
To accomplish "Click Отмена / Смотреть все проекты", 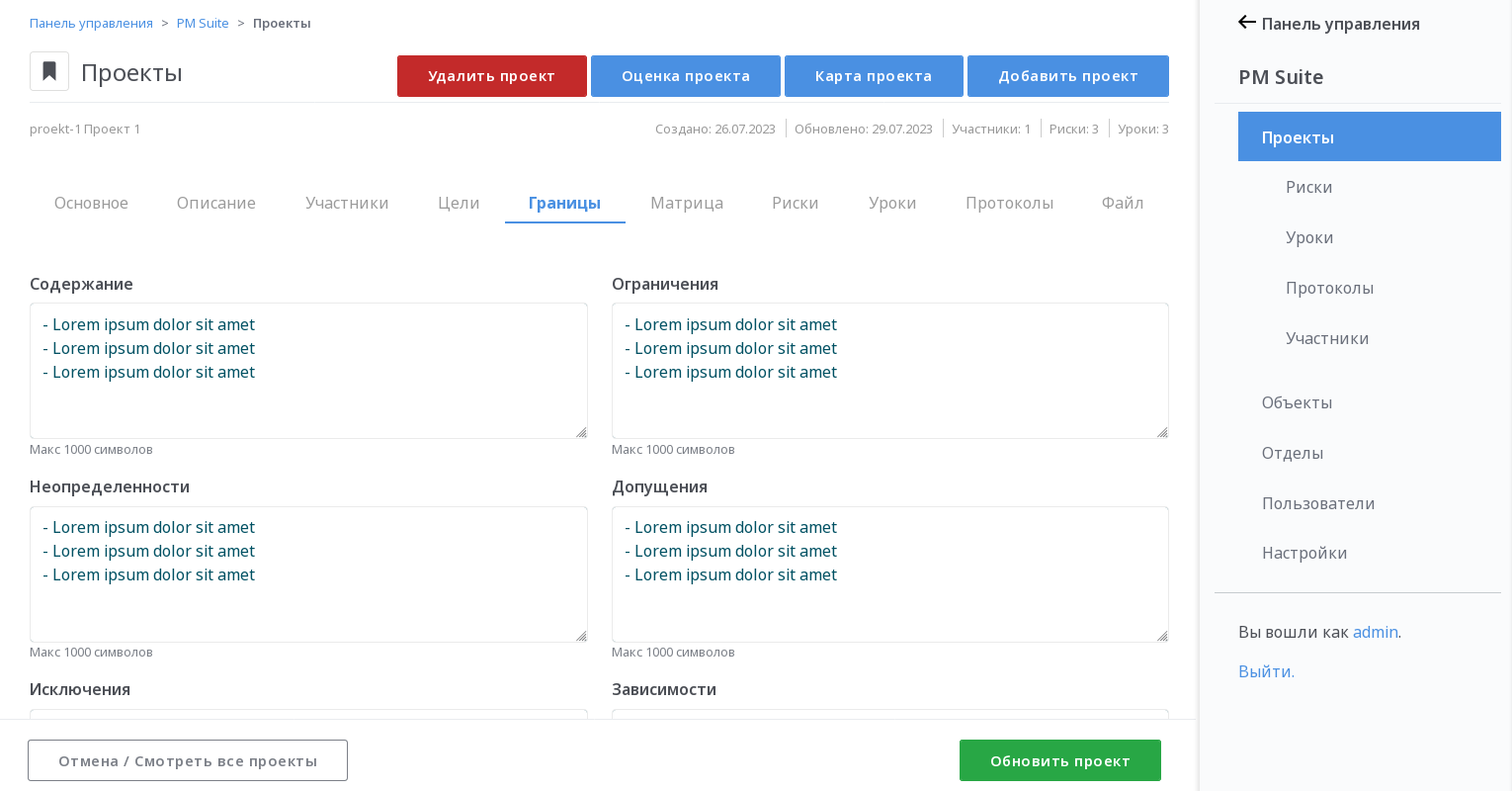I will click(188, 760).
